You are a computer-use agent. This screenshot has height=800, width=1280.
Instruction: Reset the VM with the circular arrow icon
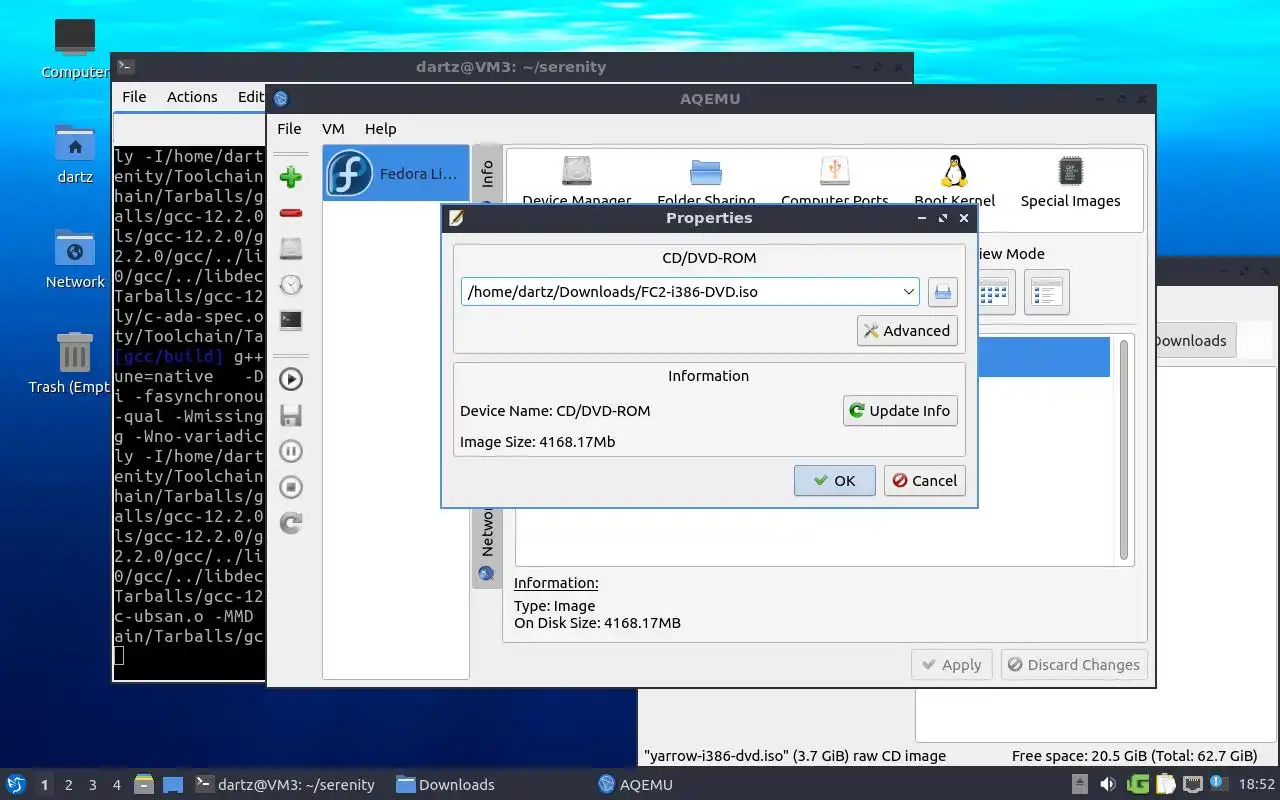(x=291, y=523)
